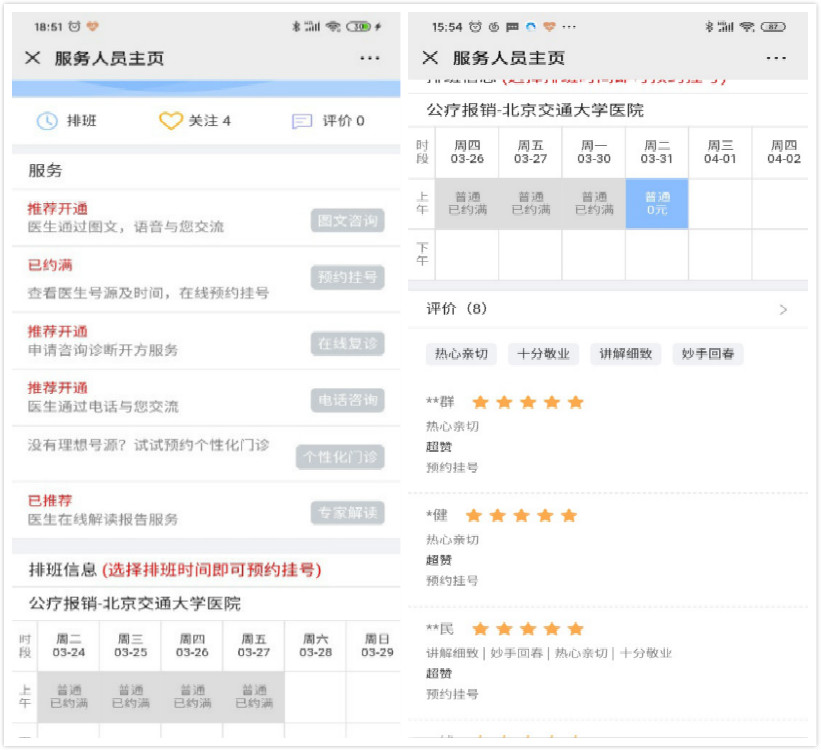Filter reviews by 热心亲切 tag
This screenshot has width=821, height=750.
[x=461, y=354]
